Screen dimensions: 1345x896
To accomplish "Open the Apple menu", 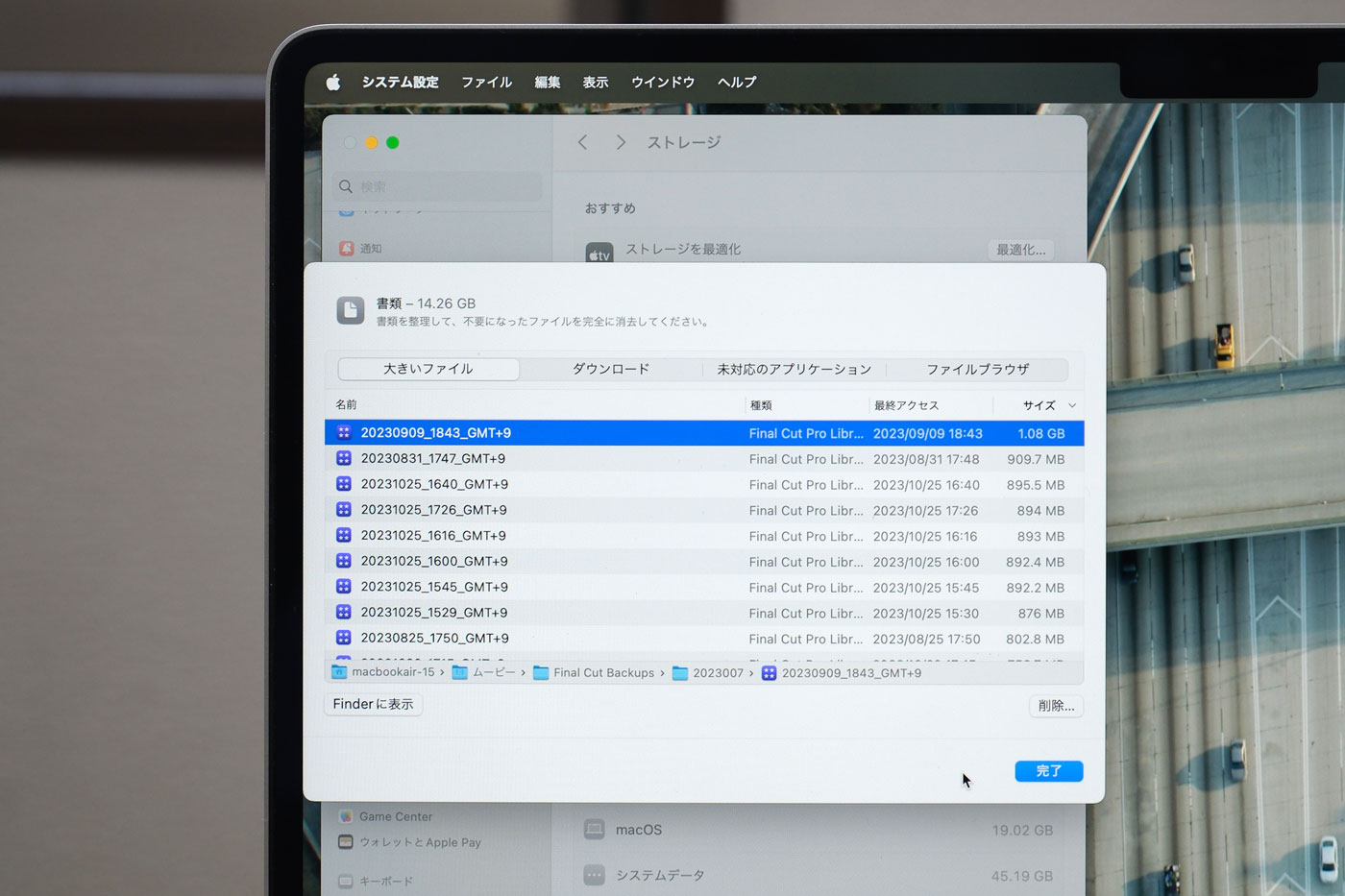I will coord(333,82).
